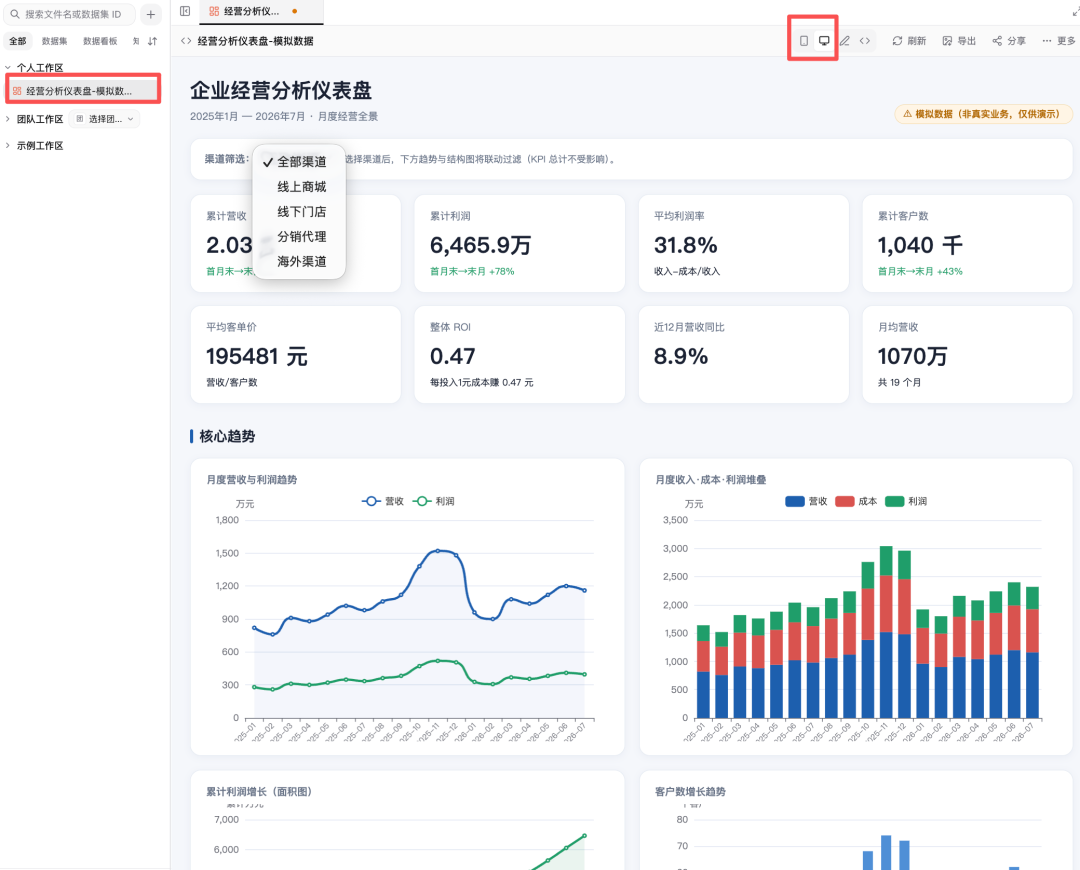The image size is (1080, 870).
Task: Click the fullscreen expand arrows icon
Action: click(x=1075, y=12)
